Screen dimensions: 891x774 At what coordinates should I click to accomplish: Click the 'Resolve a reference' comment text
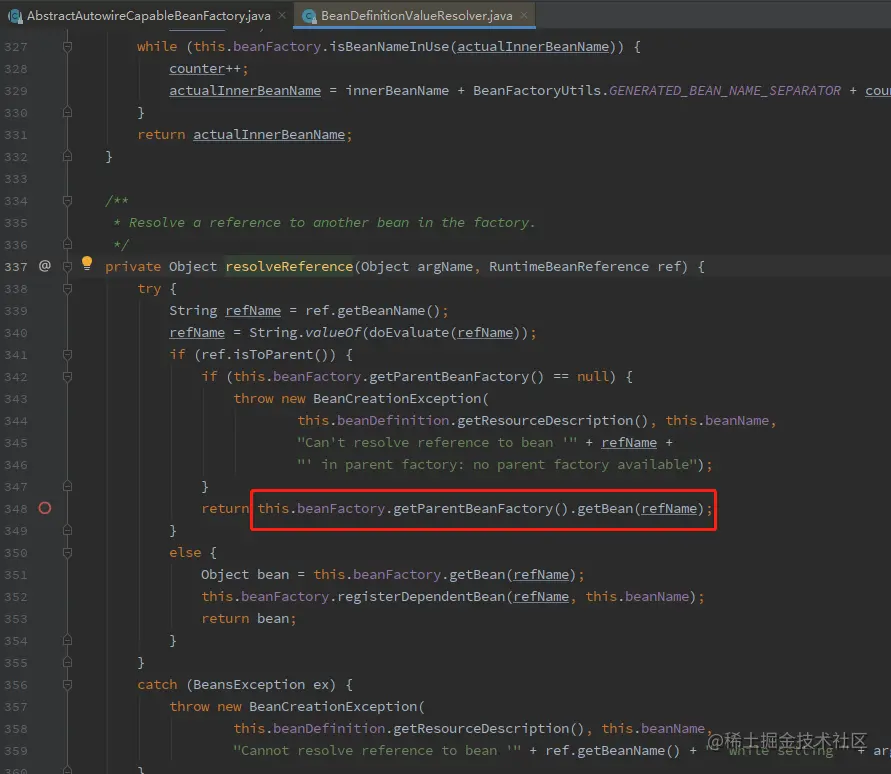click(332, 223)
